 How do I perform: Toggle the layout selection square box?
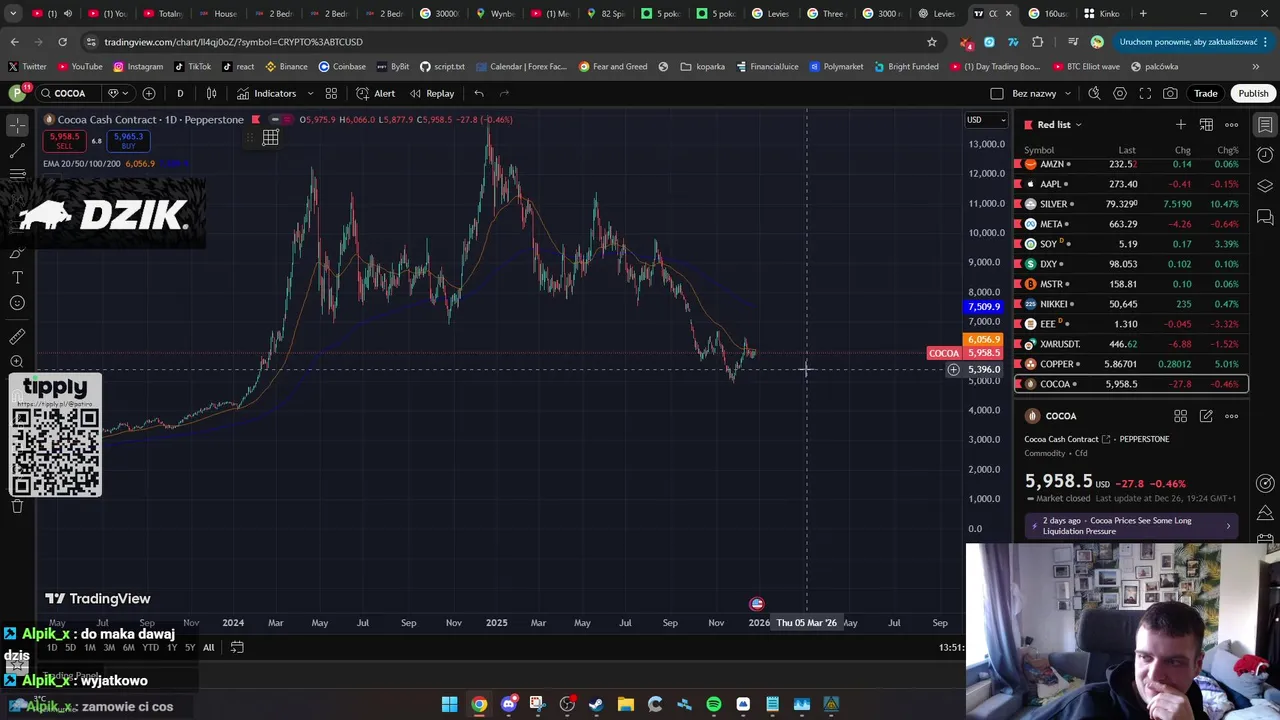point(996,93)
